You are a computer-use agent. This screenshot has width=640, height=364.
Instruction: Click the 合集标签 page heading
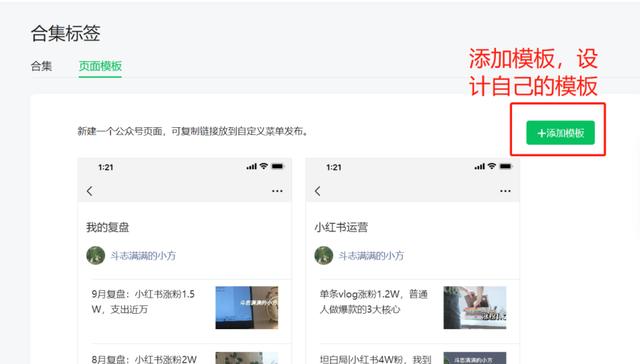[x=66, y=33]
